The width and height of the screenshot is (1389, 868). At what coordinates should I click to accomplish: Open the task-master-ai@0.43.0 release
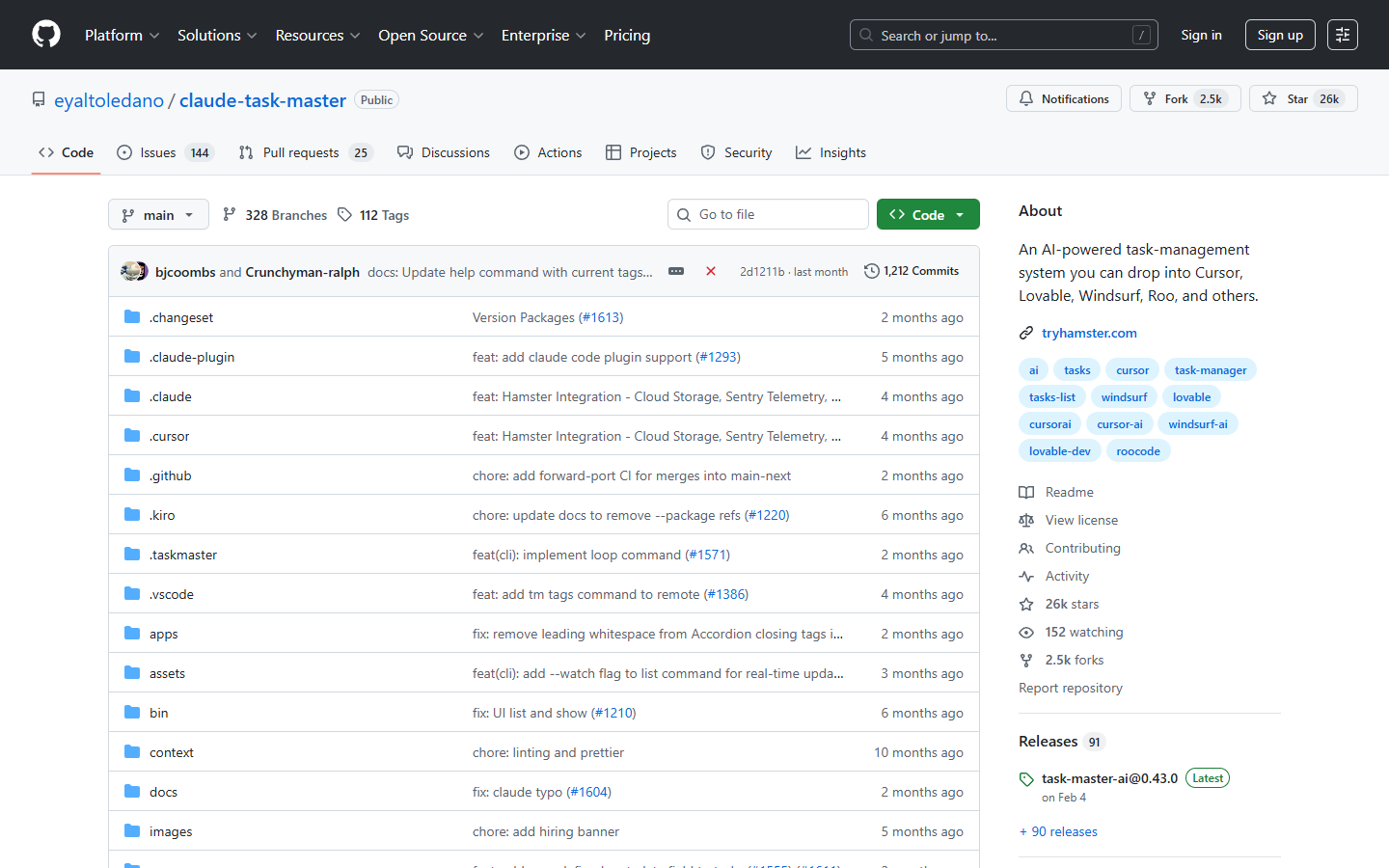(x=1109, y=777)
